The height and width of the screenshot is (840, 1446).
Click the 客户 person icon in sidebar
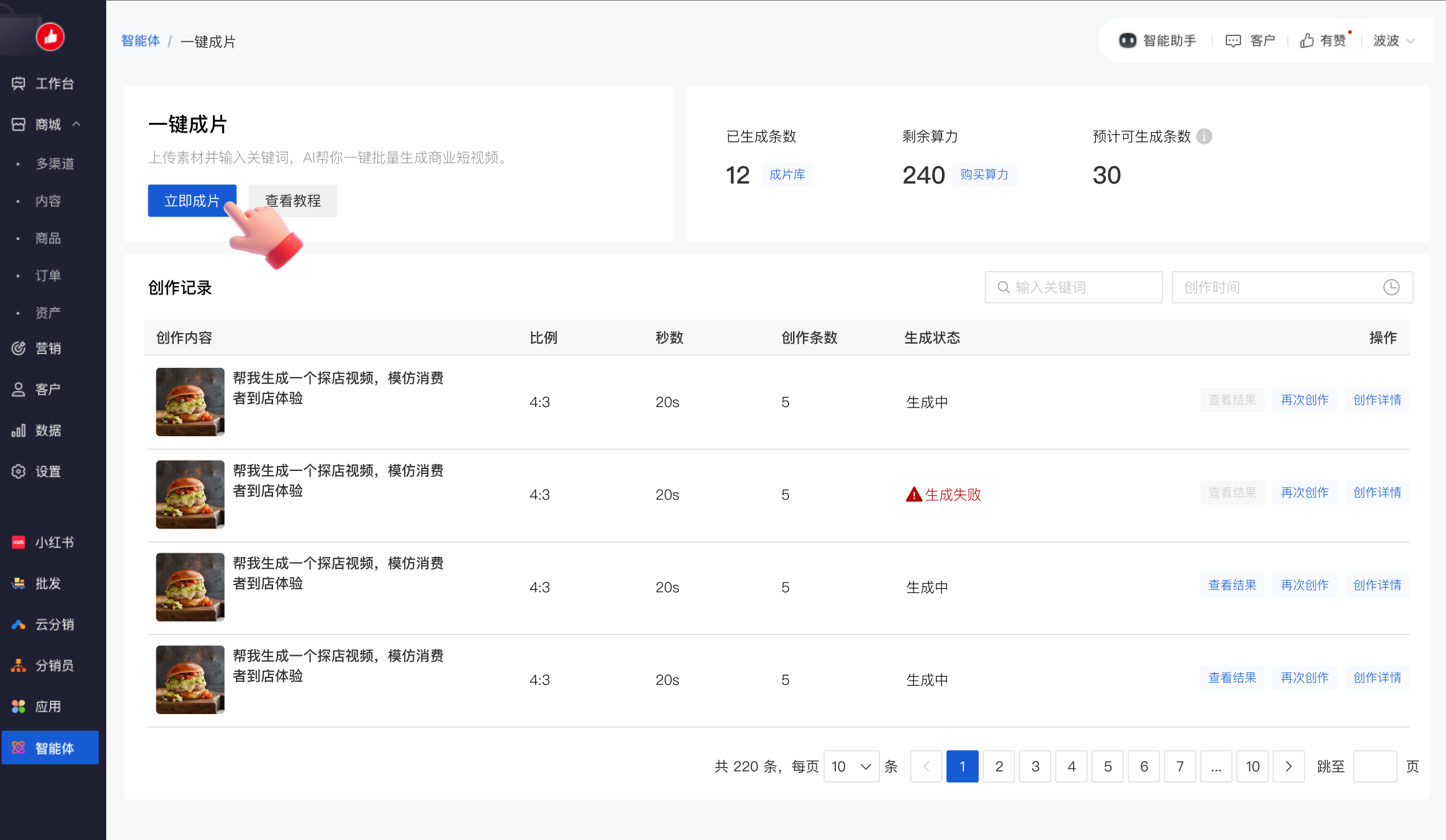point(19,390)
